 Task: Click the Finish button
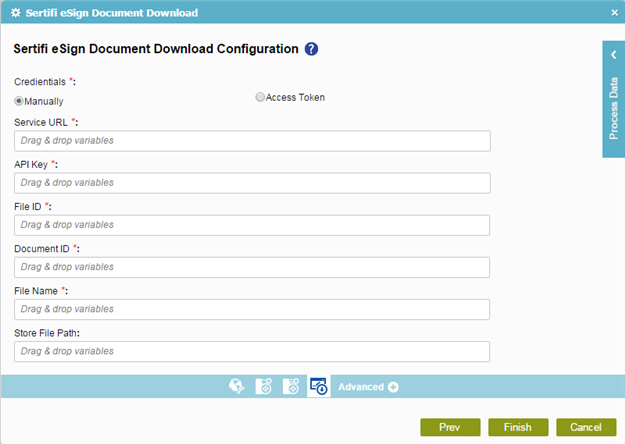point(518,427)
